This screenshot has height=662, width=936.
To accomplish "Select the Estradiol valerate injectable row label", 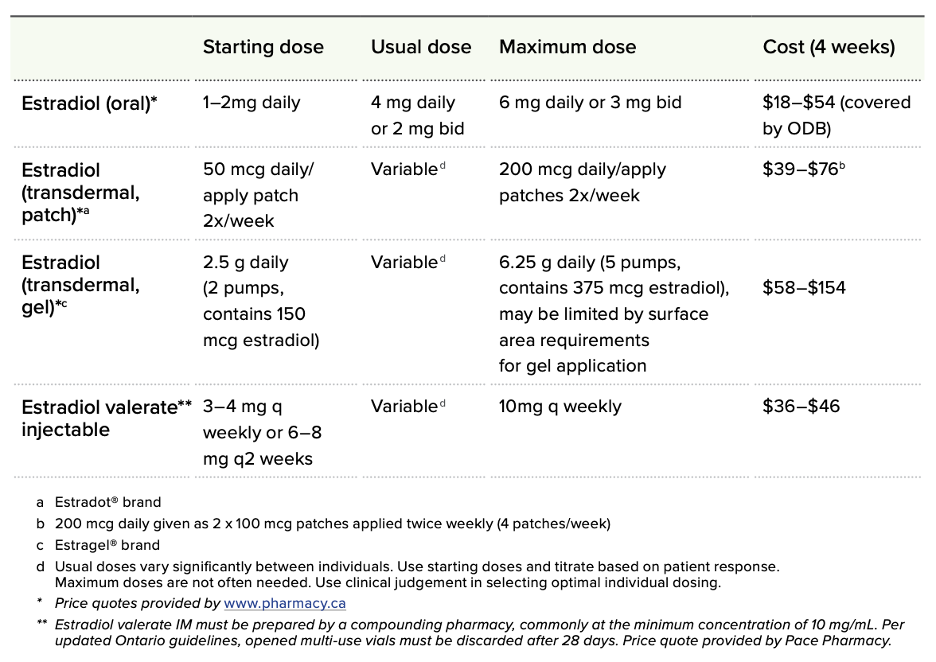I will click(x=106, y=418).
